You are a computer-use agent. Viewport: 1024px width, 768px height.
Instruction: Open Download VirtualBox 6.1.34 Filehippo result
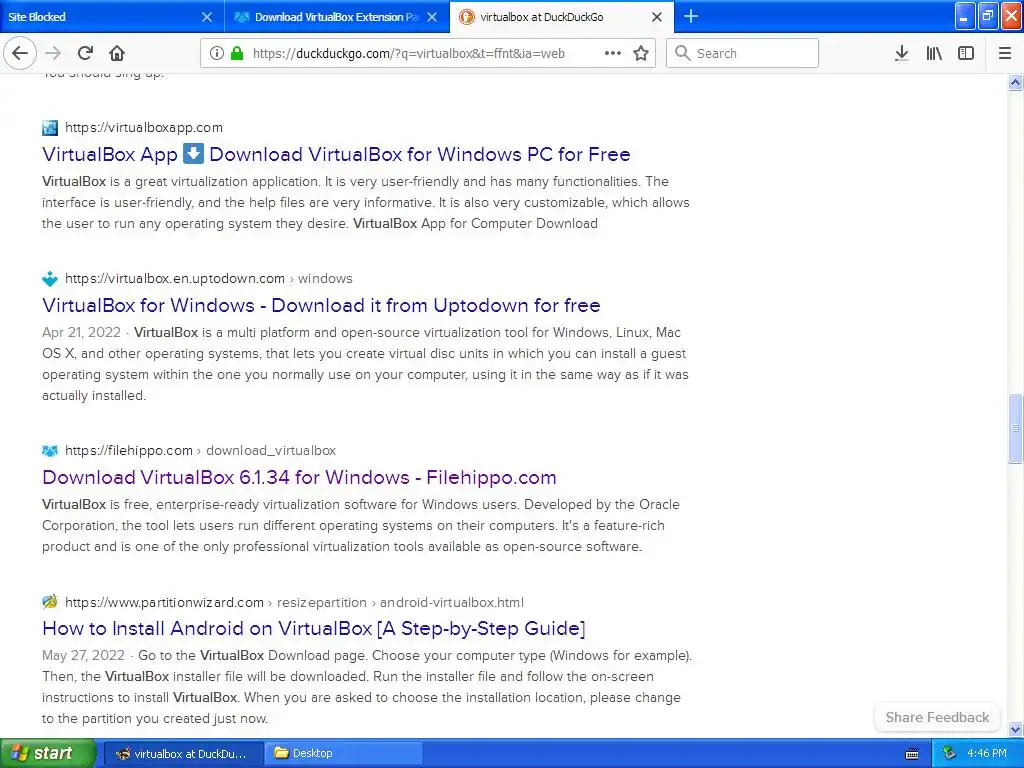click(x=299, y=477)
